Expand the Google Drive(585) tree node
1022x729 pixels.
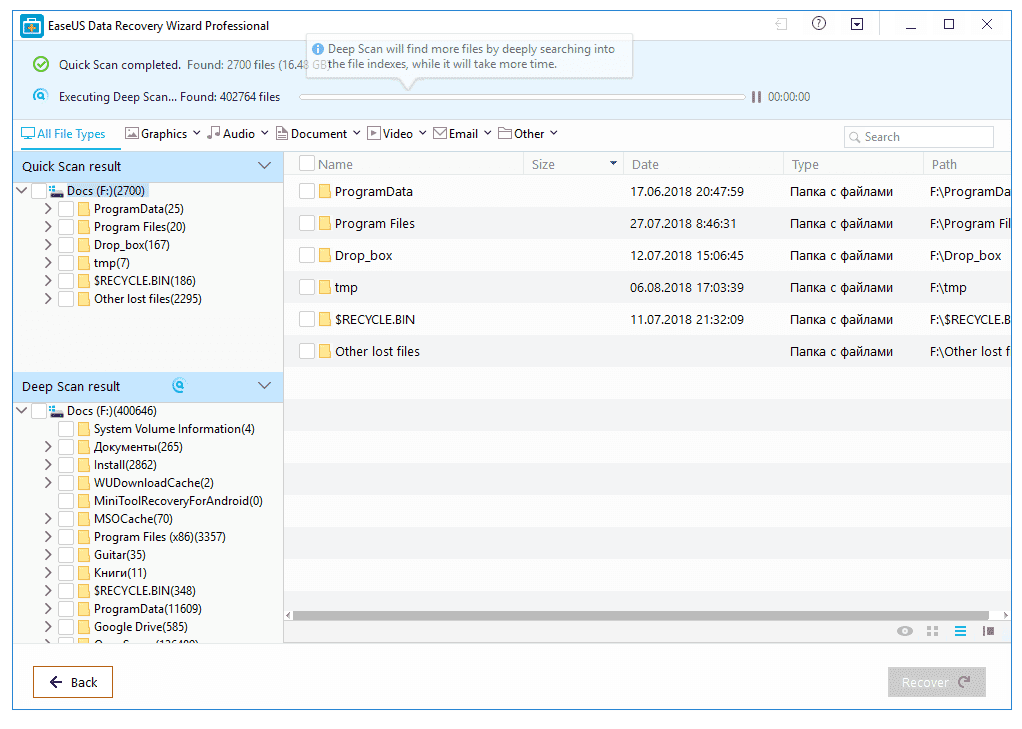coord(48,627)
